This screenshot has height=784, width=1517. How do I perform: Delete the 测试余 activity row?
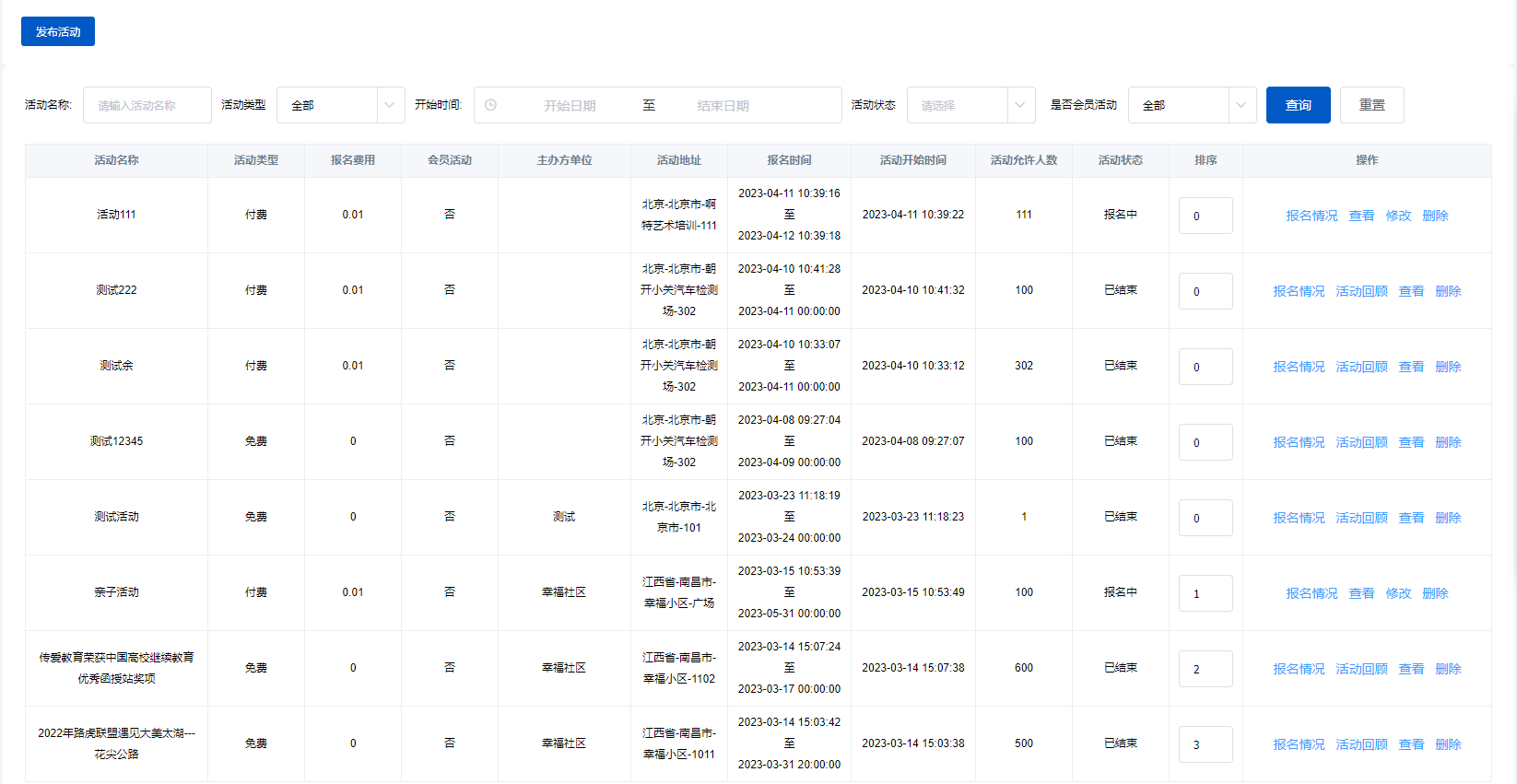coord(1448,367)
